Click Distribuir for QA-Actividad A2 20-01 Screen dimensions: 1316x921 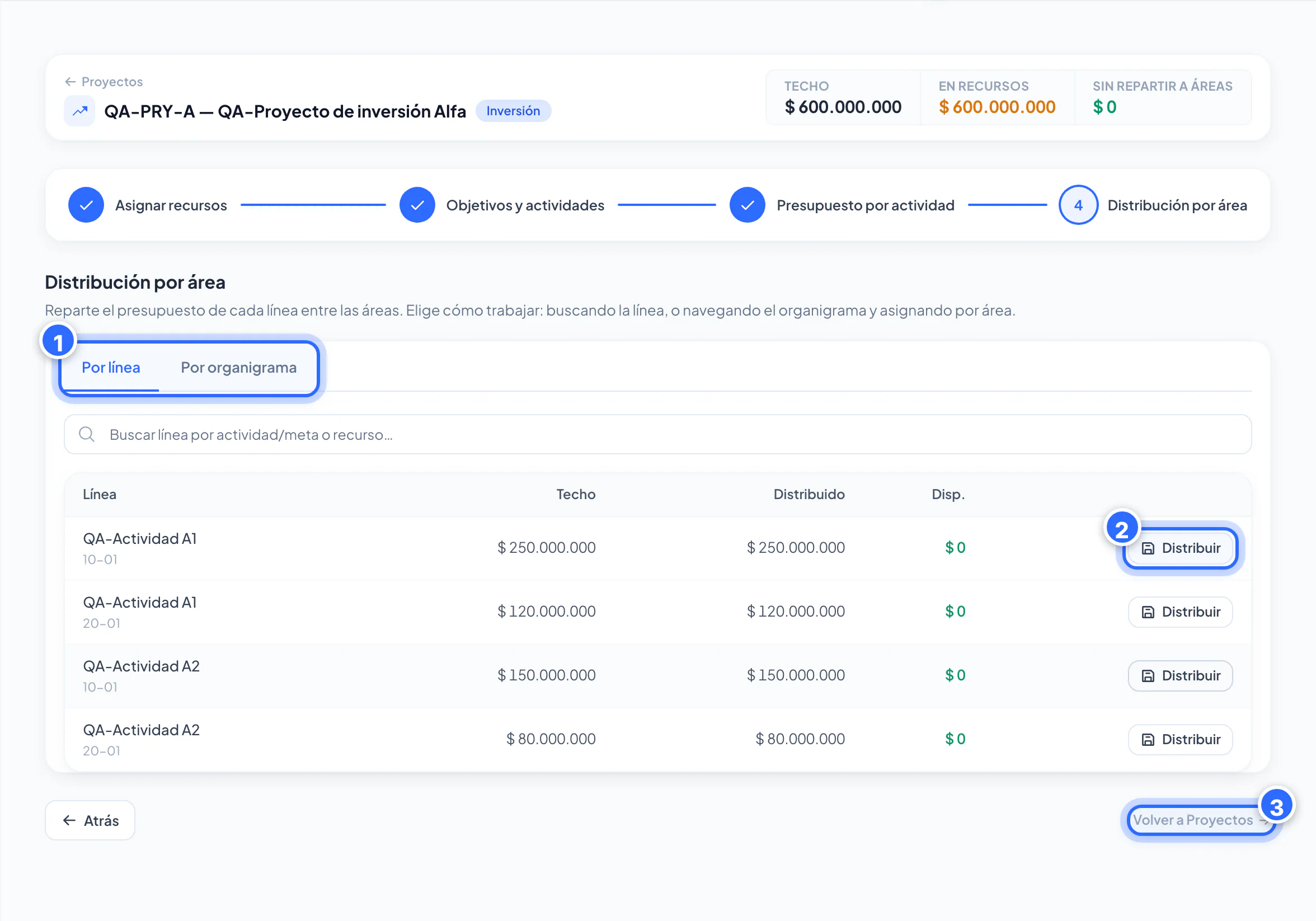(x=1180, y=739)
